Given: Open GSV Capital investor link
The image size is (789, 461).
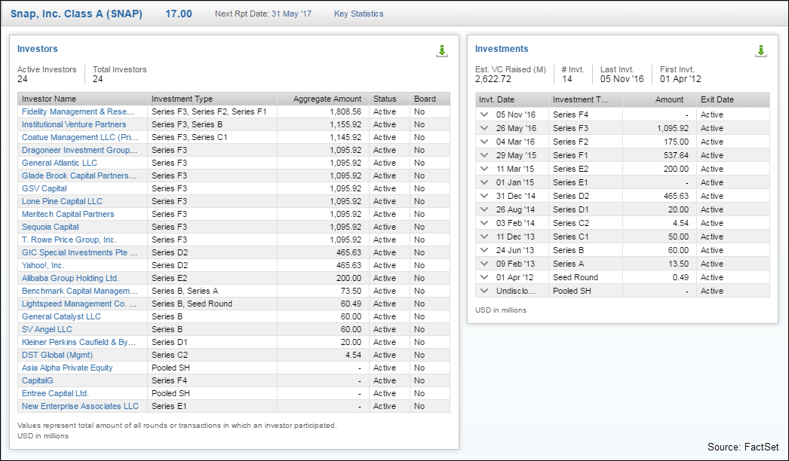Looking at the screenshot, I should pyautogui.click(x=44, y=188).
